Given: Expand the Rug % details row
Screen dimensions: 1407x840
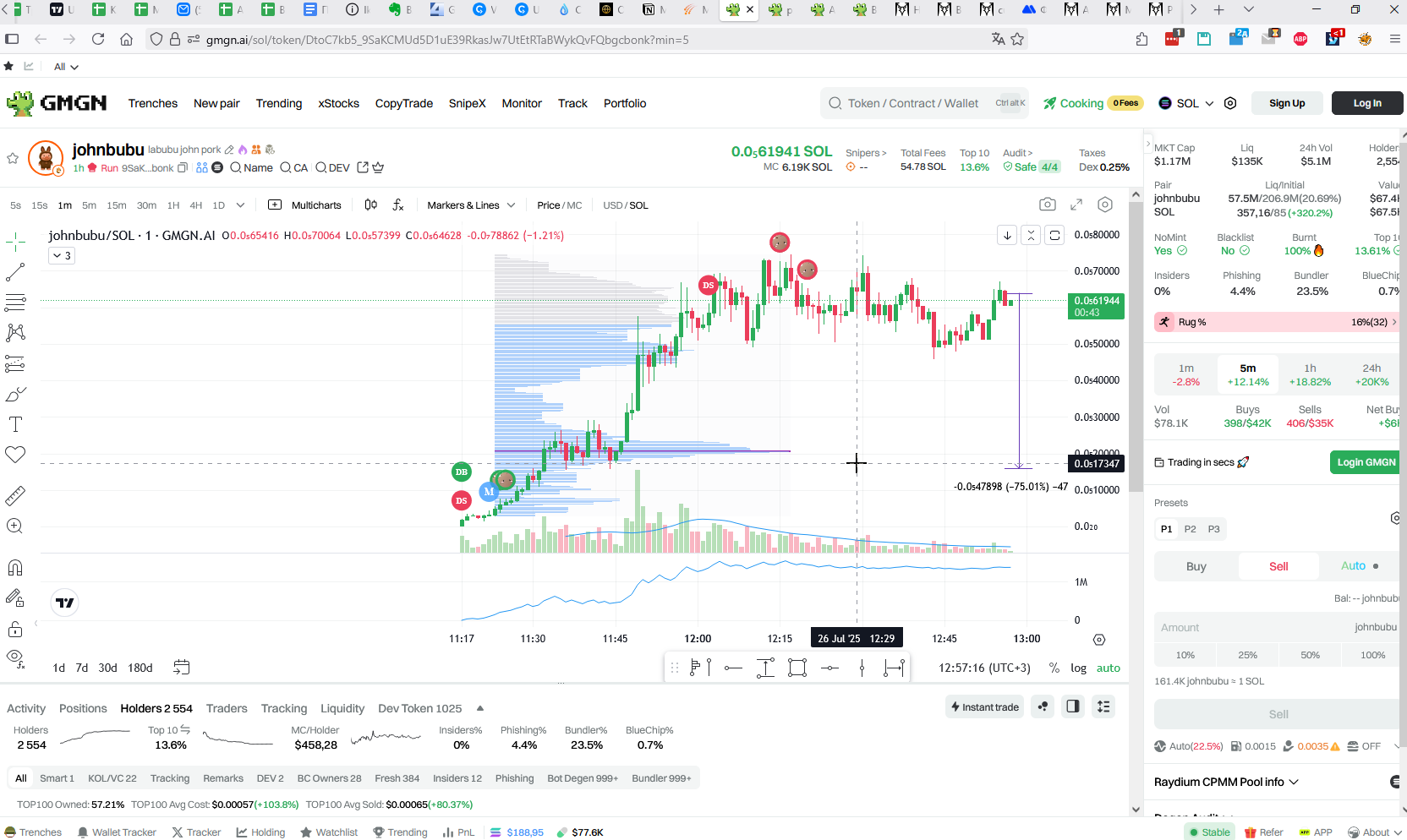Looking at the screenshot, I should click(1277, 322).
